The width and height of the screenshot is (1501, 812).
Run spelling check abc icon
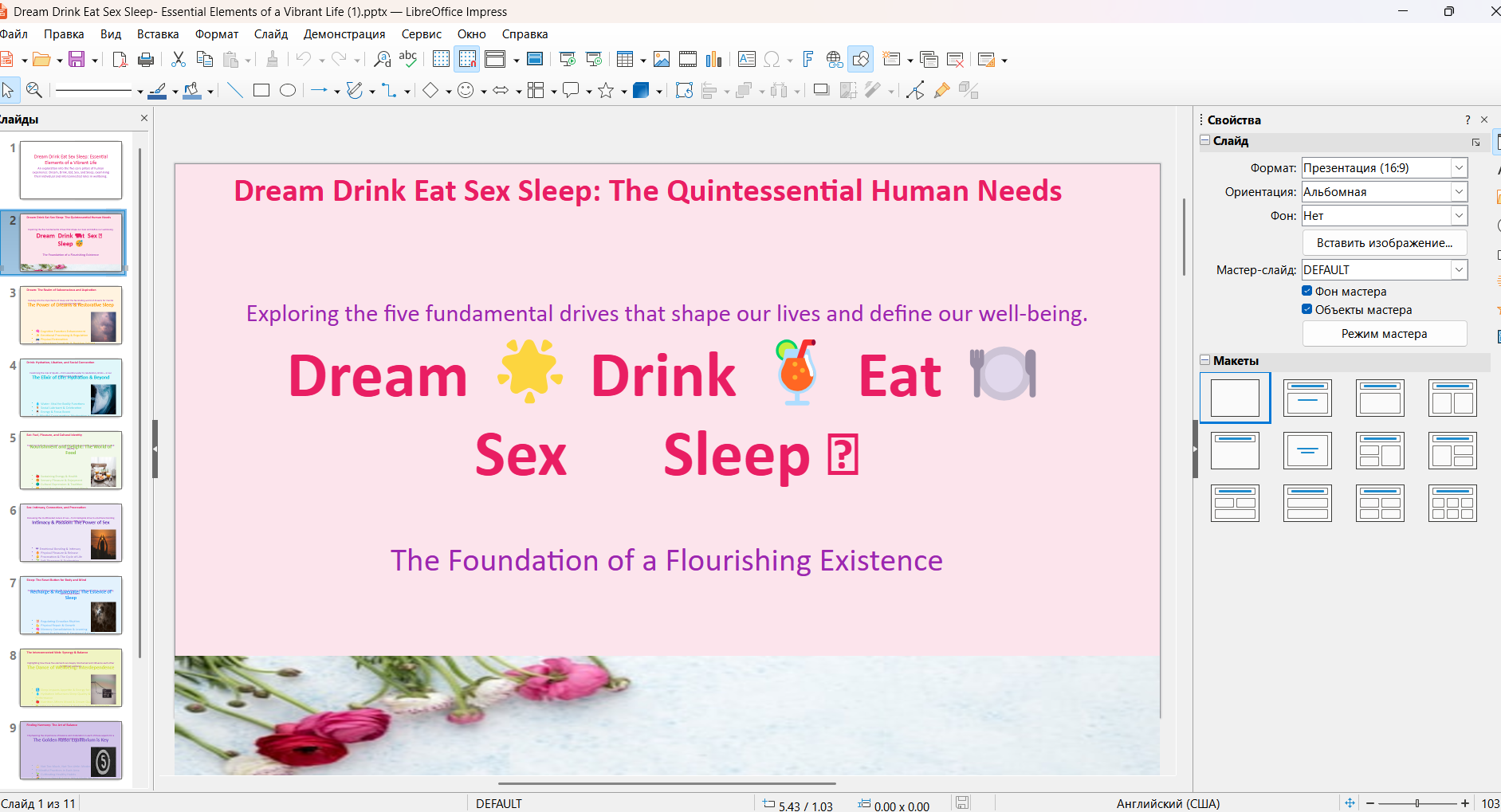pyautogui.click(x=408, y=60)
